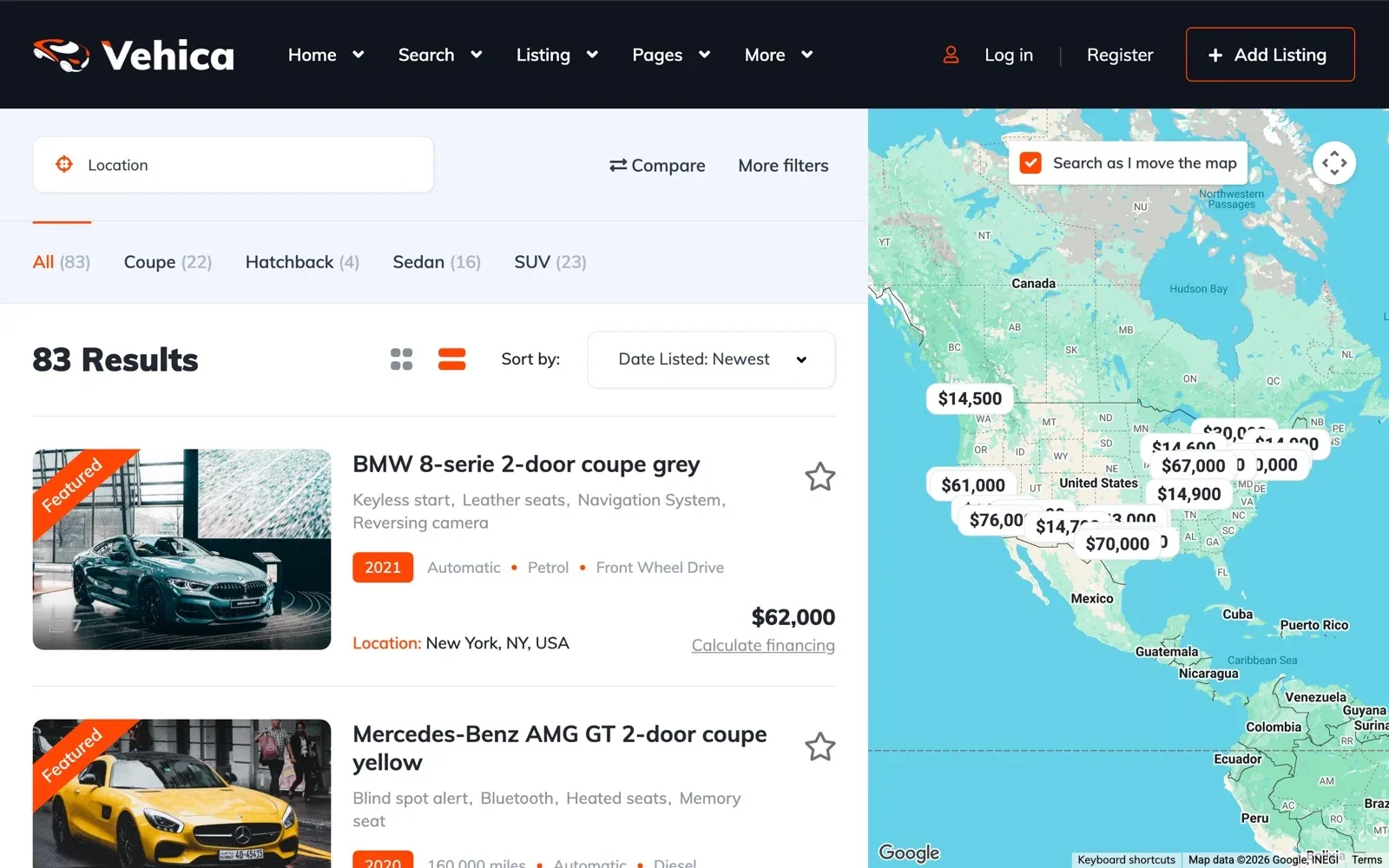Click the Add Listing button

[1270, 55]
